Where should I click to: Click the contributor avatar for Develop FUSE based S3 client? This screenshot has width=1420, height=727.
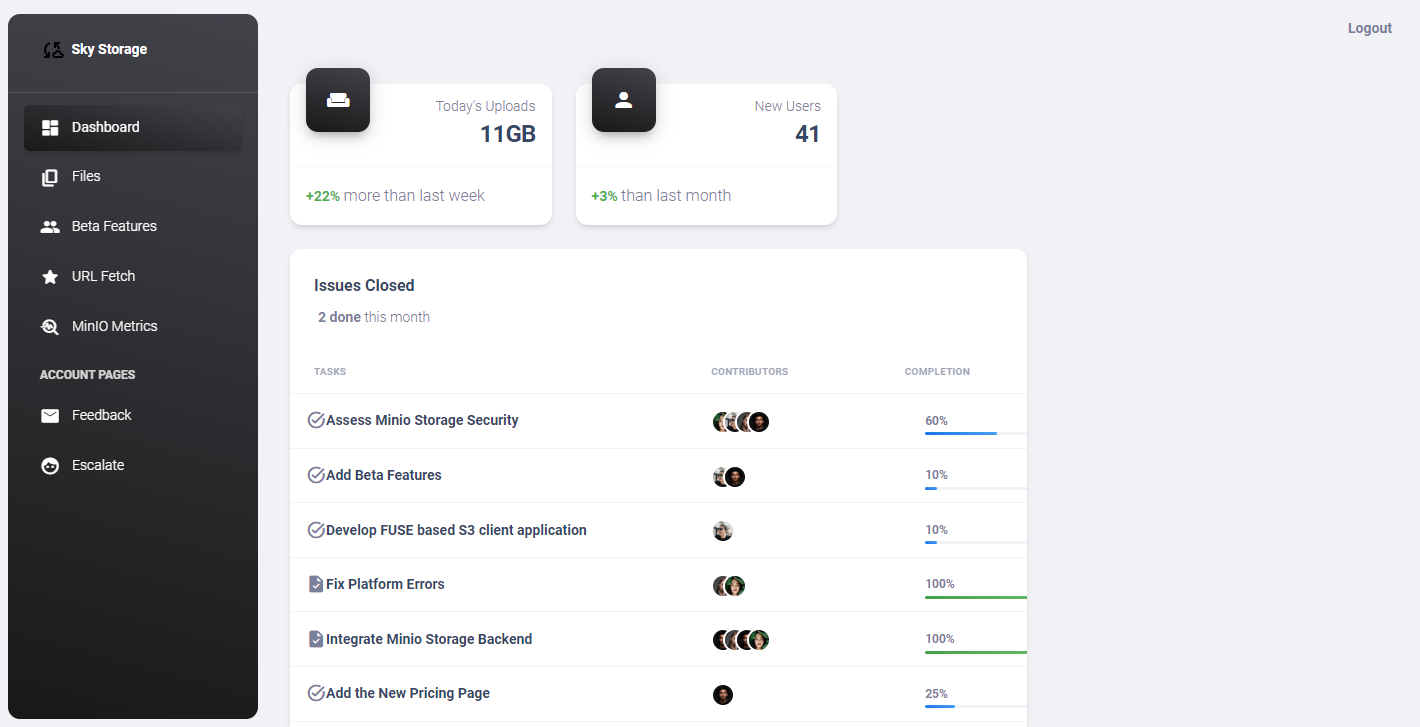tap(723, 530)
